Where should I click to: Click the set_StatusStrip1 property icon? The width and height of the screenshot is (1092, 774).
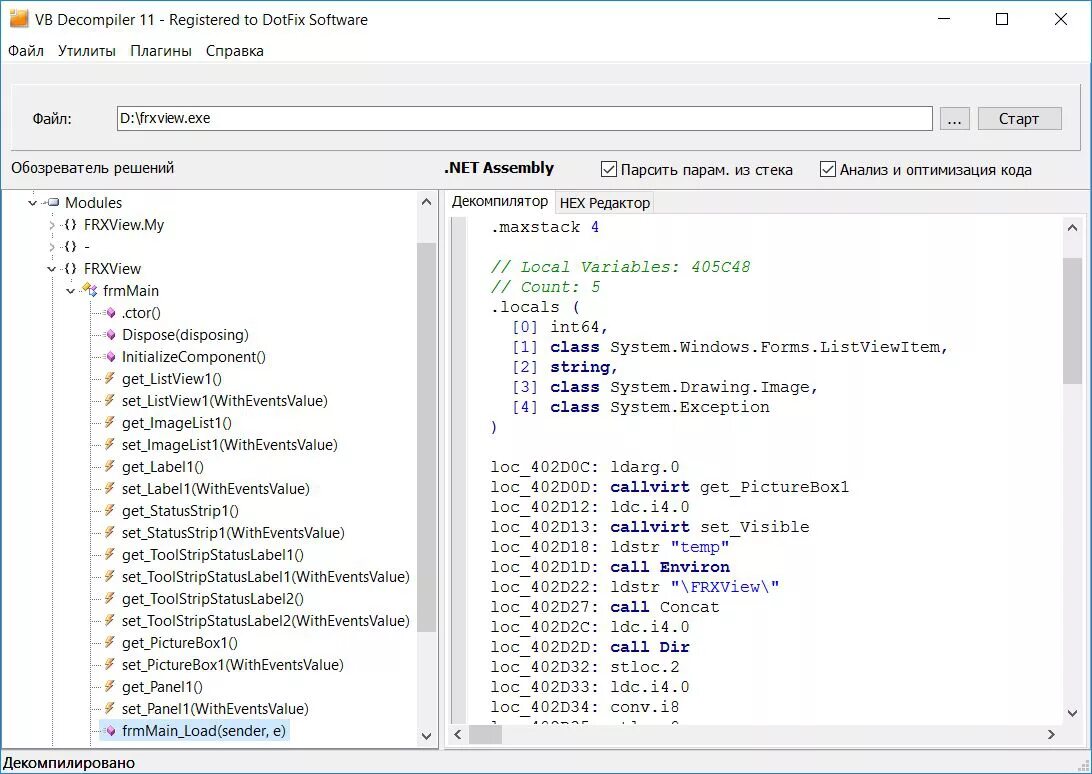coord(110,533)
